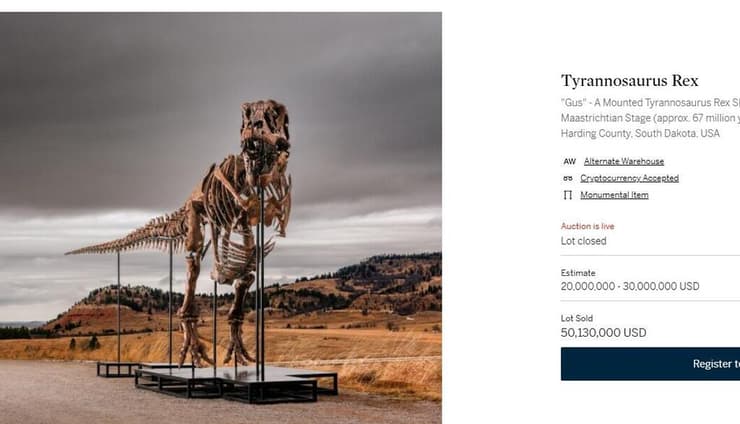The height and width of the screenshot is (424, 740).
Task: Click the Tyrannosaurus Rex lot title
Action: click(630, 81)
